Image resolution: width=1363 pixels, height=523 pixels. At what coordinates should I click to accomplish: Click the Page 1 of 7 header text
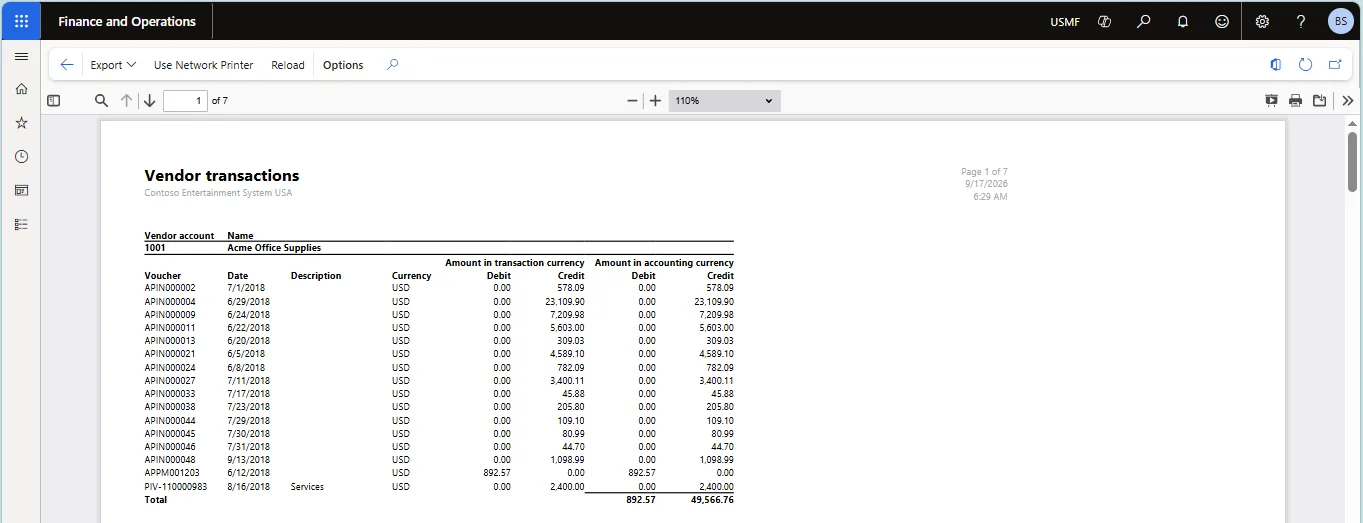(x=984, y=172)
